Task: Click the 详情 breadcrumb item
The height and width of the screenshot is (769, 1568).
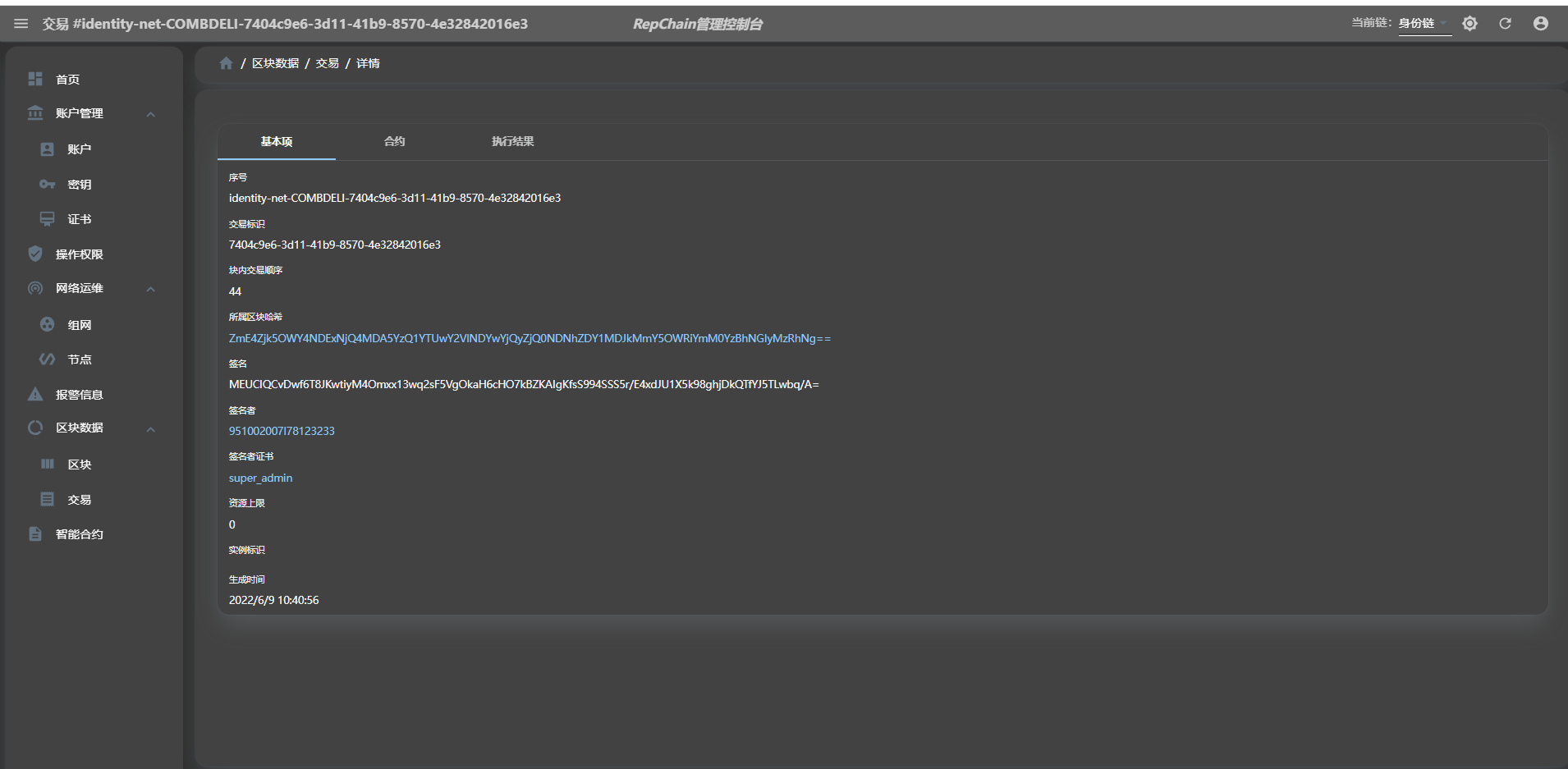Action: [x=368, y=63]
